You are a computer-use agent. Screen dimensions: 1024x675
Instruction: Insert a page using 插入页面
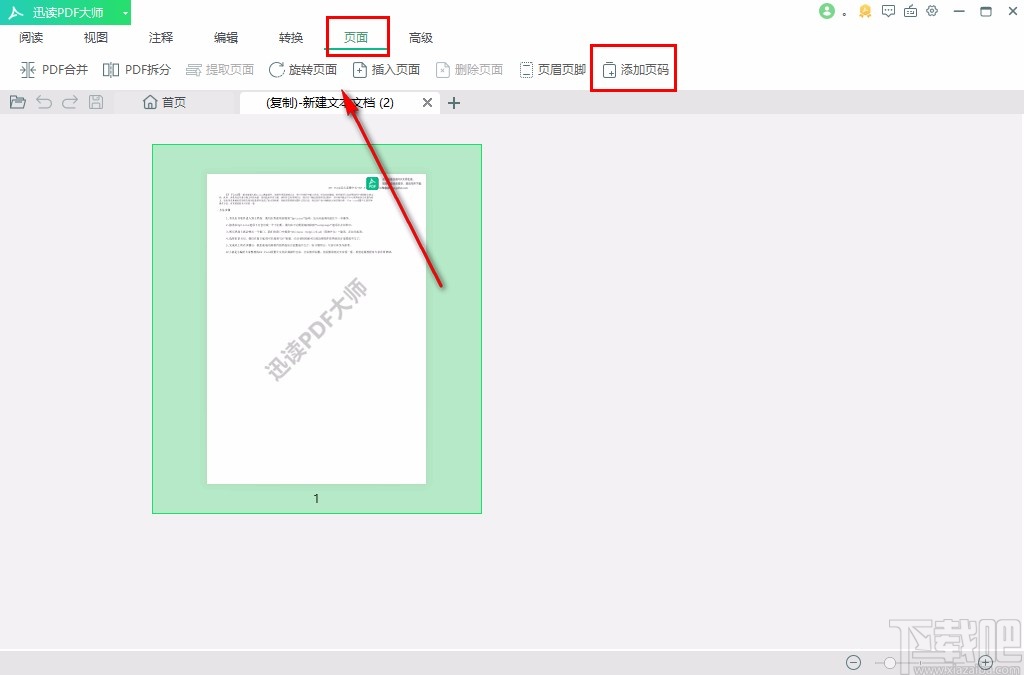(389, 69)
